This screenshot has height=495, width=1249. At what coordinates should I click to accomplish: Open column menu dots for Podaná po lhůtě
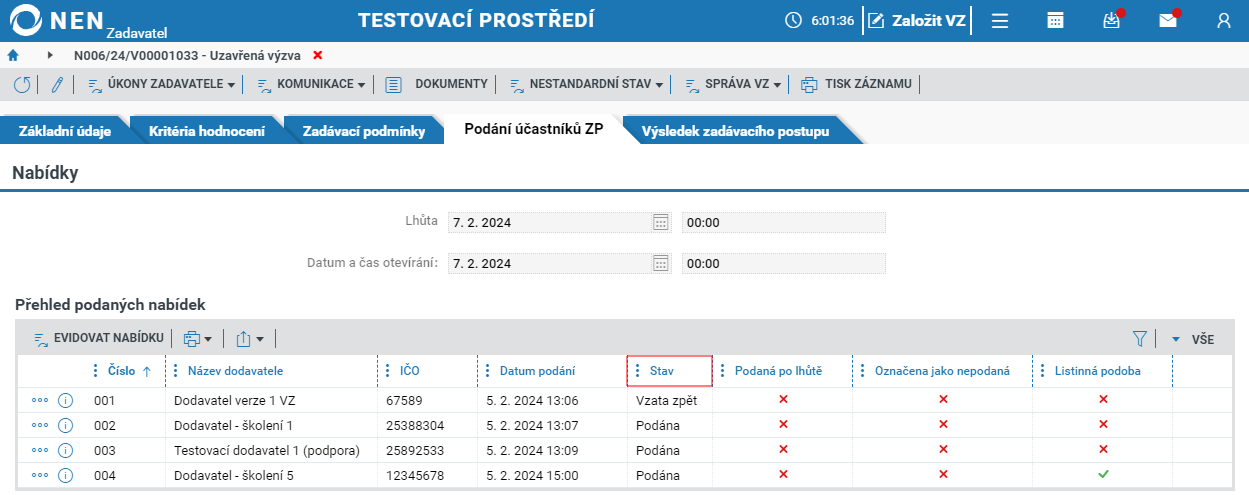click(723, 371)
